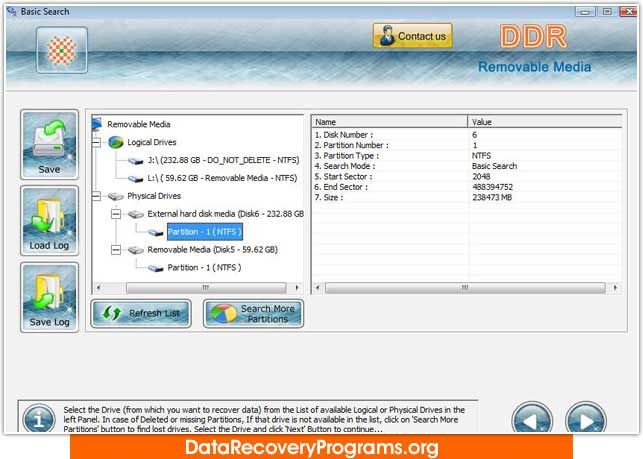This screenshot has height=459, width=643.
Task: Click drive icon beside Disk6 Partition - 1
Action: pos(155,233)
